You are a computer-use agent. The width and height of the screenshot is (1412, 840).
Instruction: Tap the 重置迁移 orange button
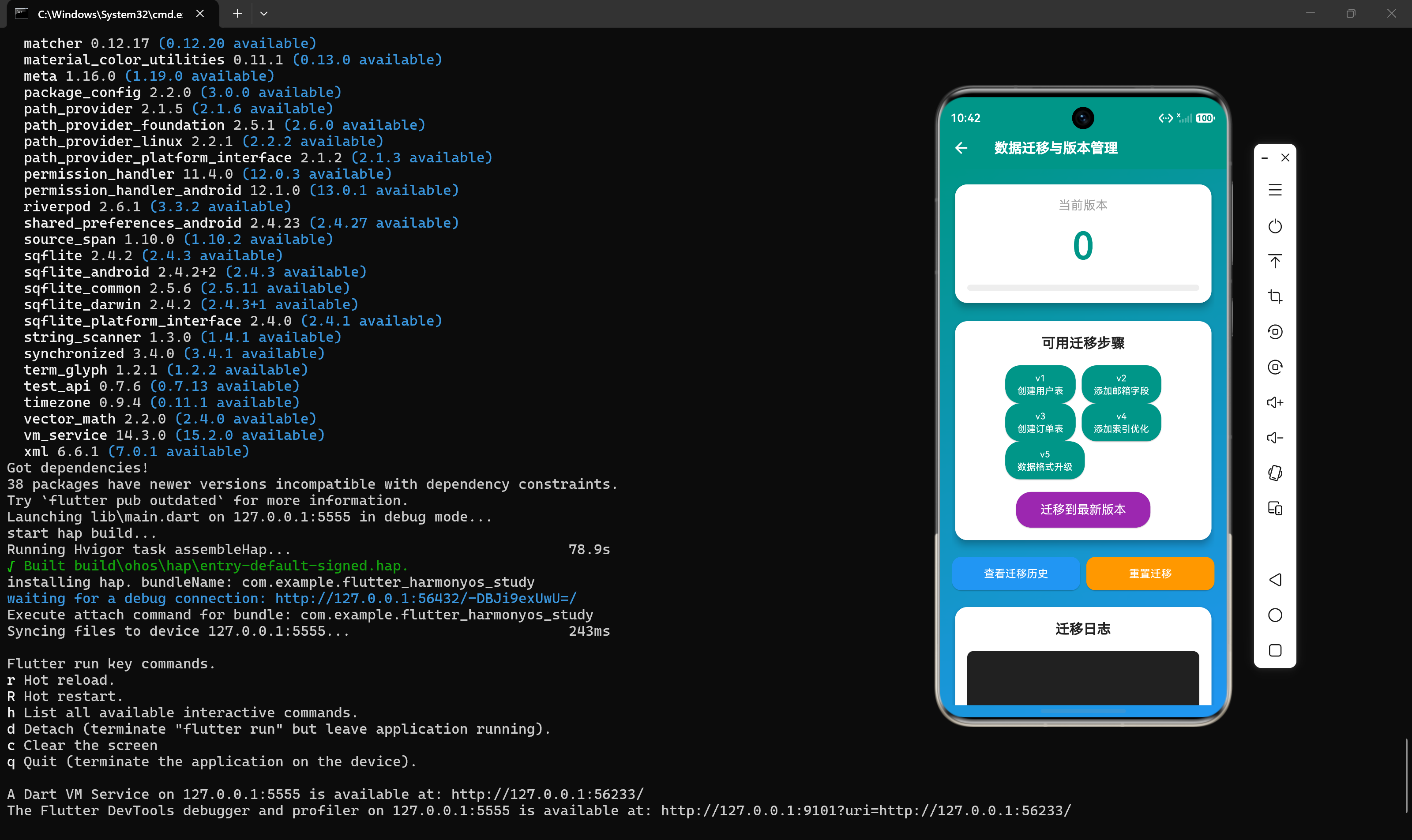click(1150, 574)
